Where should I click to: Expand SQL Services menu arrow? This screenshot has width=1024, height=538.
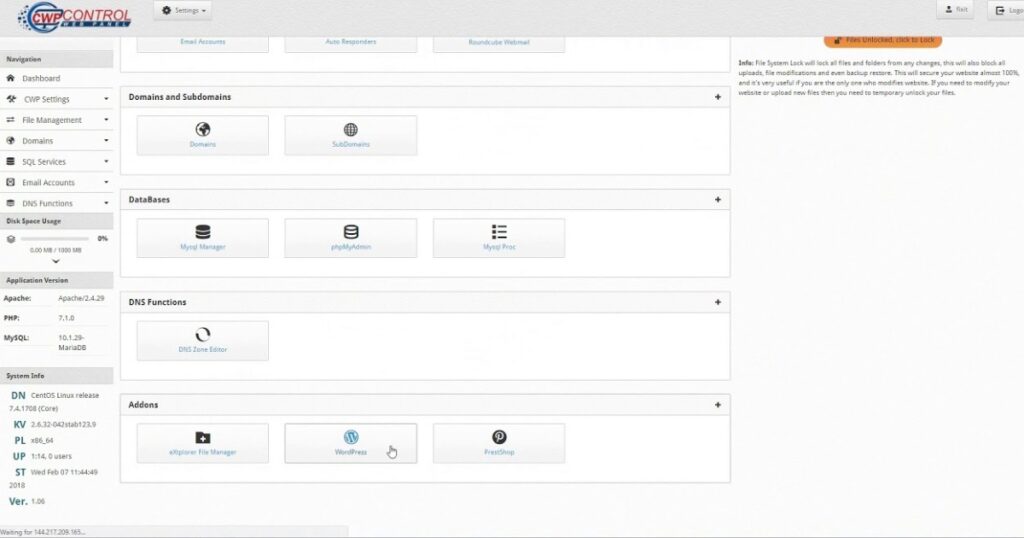106,161
